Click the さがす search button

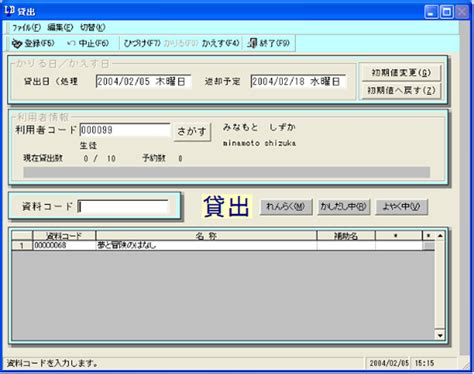pos(192,132)
